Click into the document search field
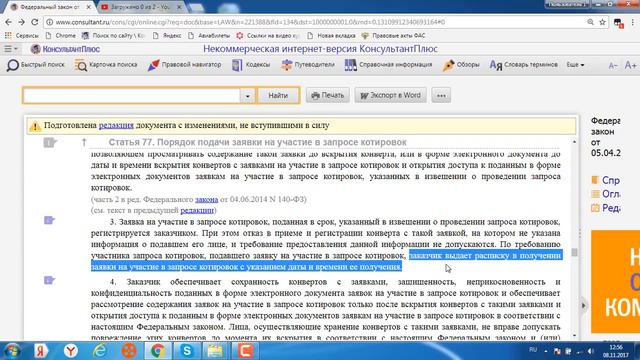Image resolution: width=640 pixels, height=360 pixels. coord(131,96)
